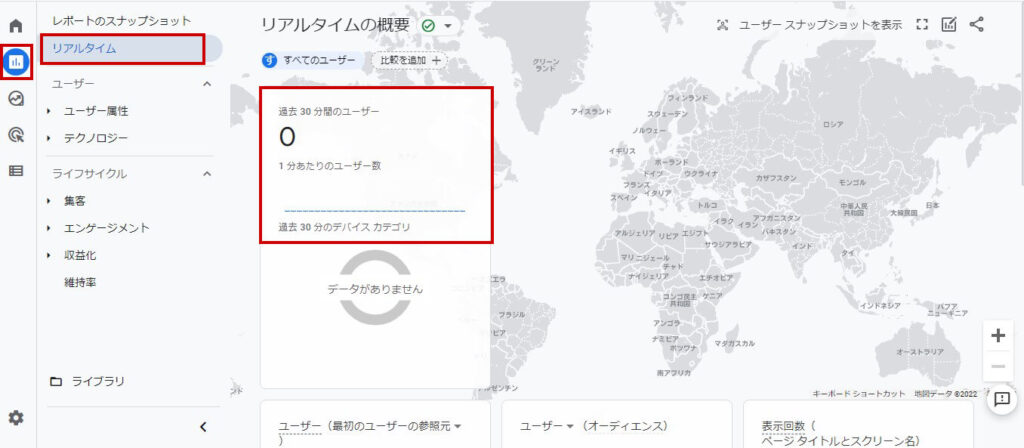1024x448 pixels.
Task: Toggle fullscreen view icon
Action: 921,25
